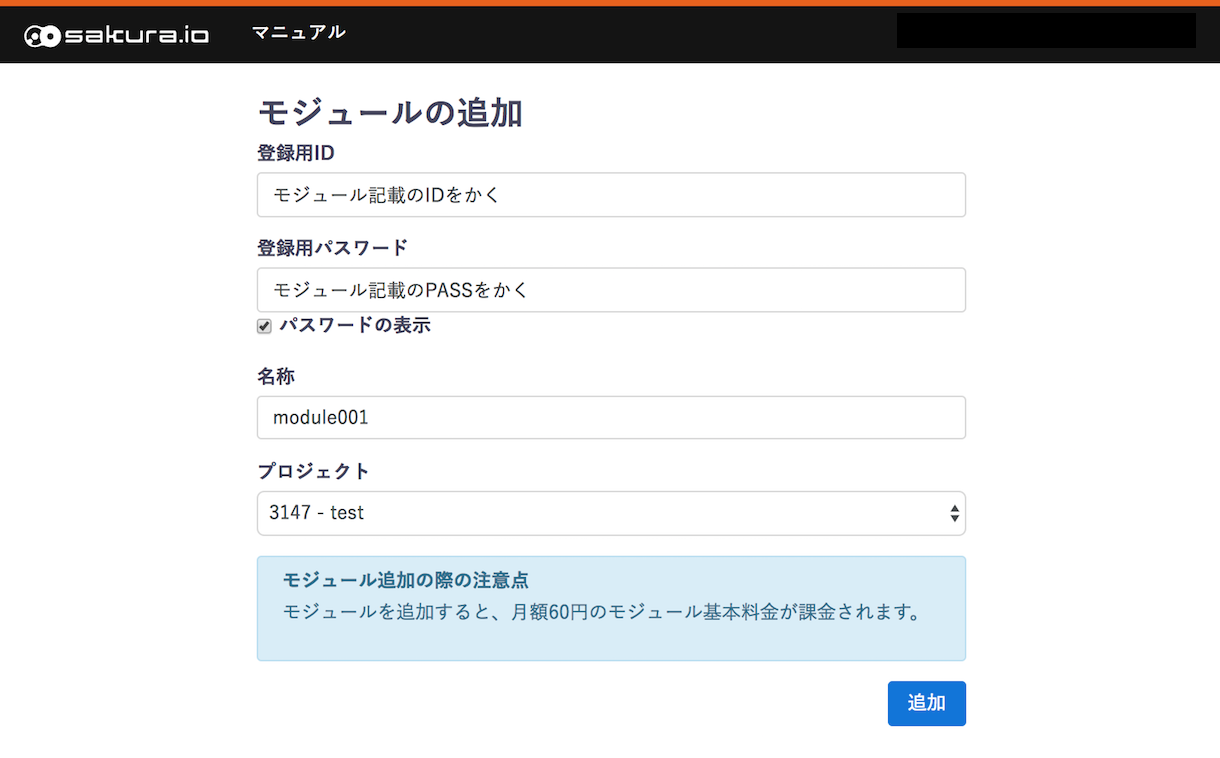Click the モジュールの追加 page heading

(389, 113)
